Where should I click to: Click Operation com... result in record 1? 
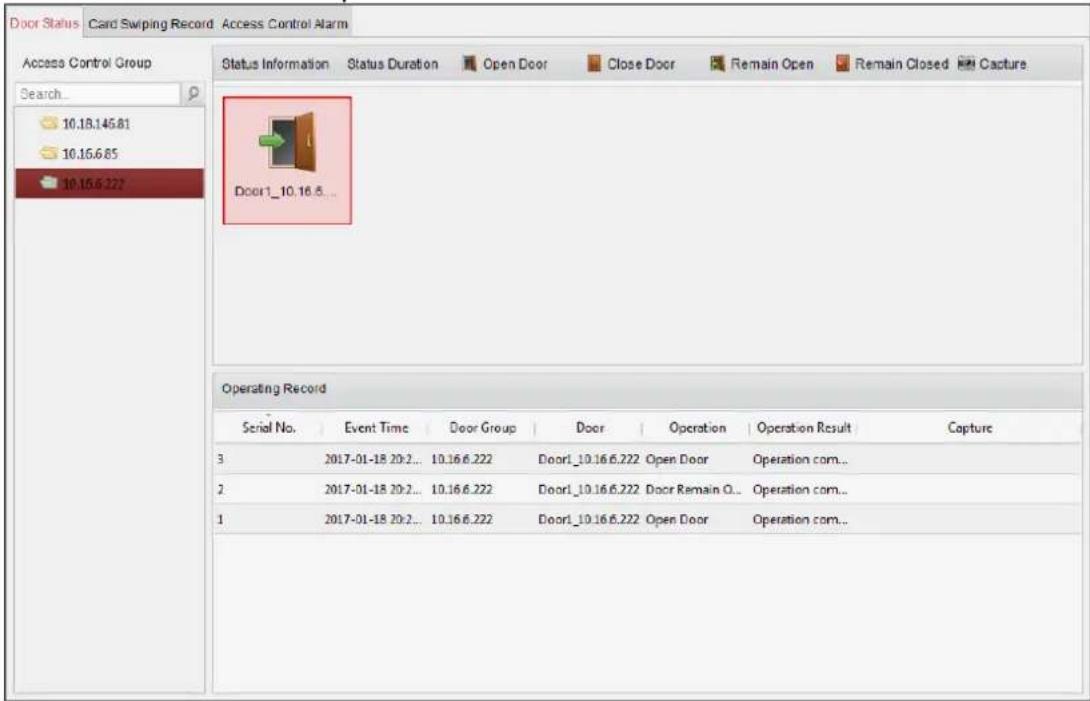[x=800, y=519]
